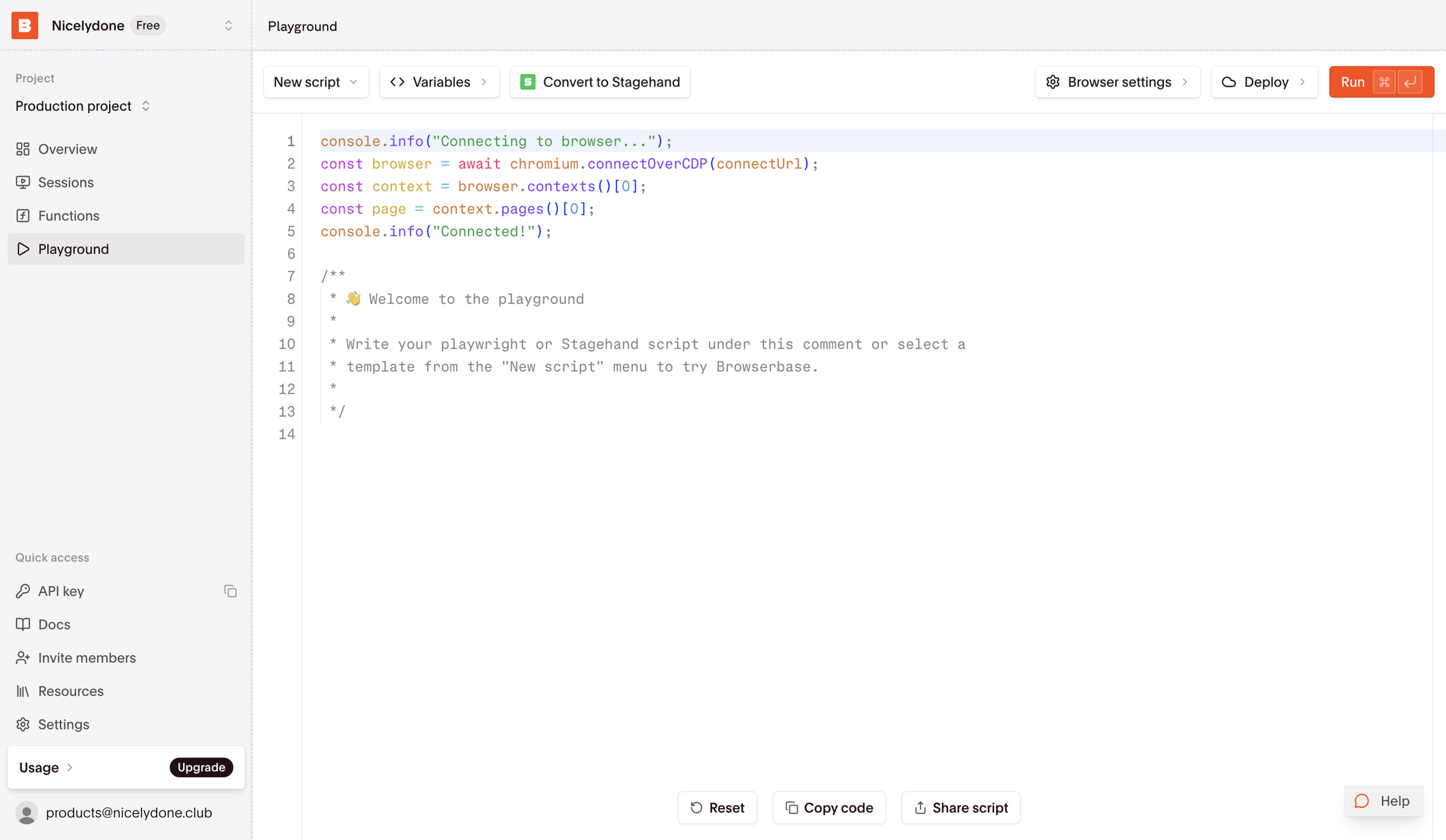Open the Overview grid icon
The width and height of the screenshot is (1446, 840).
point(23,149)
